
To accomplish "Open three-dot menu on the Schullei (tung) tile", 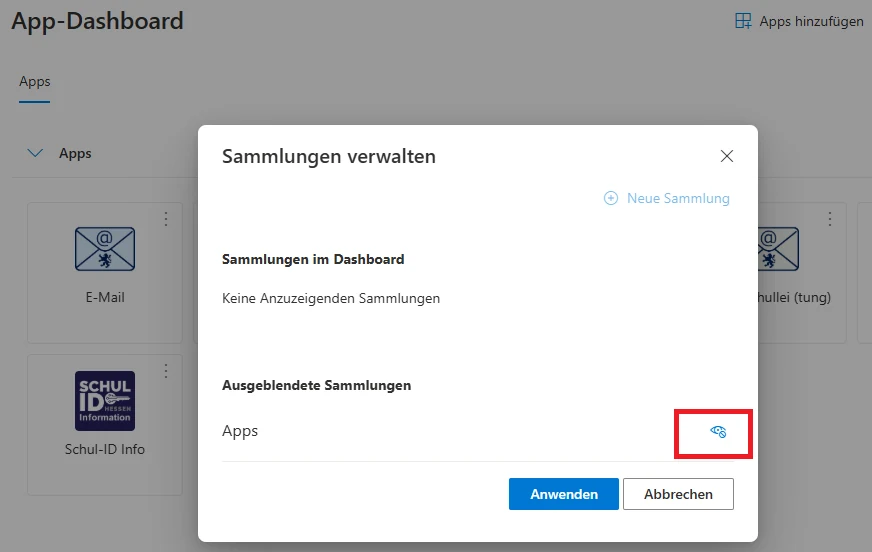I will click(829, 219).
